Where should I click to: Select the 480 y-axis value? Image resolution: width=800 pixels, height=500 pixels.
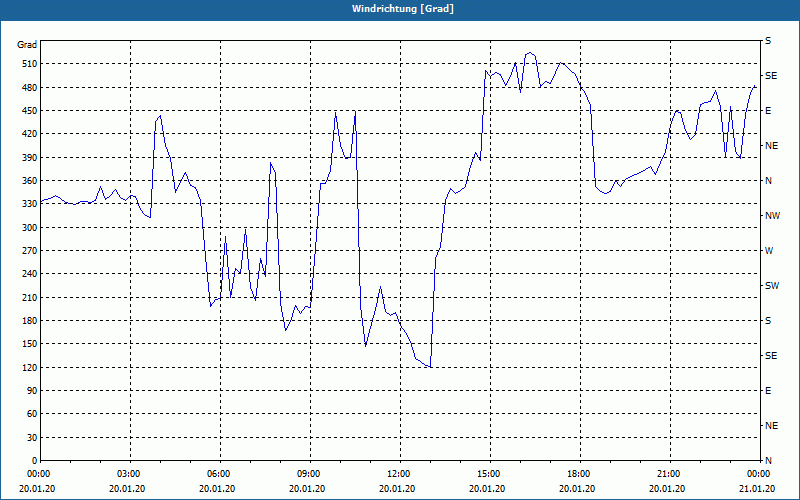click(x=29, y=88)
